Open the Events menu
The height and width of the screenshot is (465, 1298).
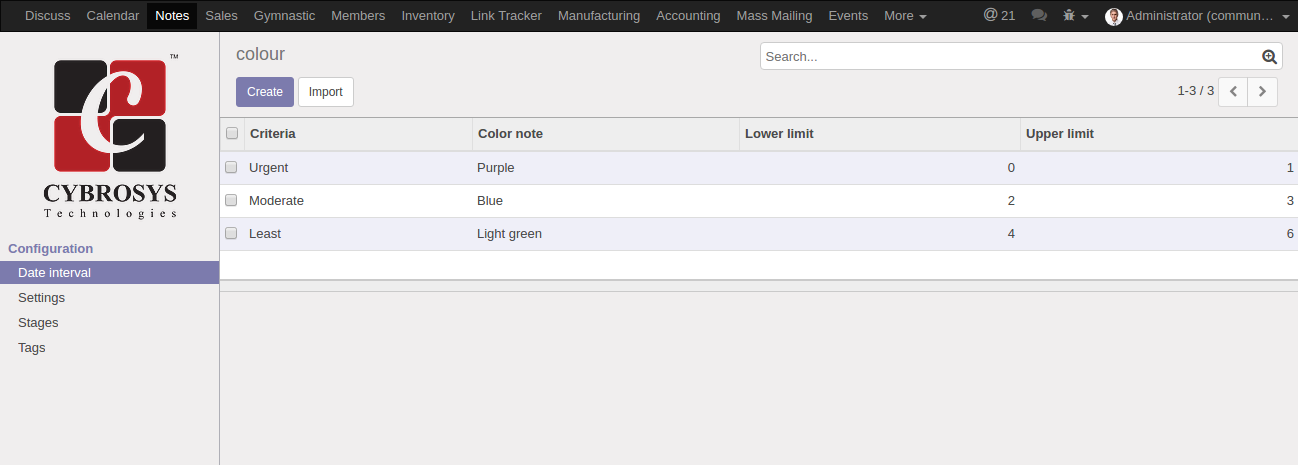(x=848, y=16)
